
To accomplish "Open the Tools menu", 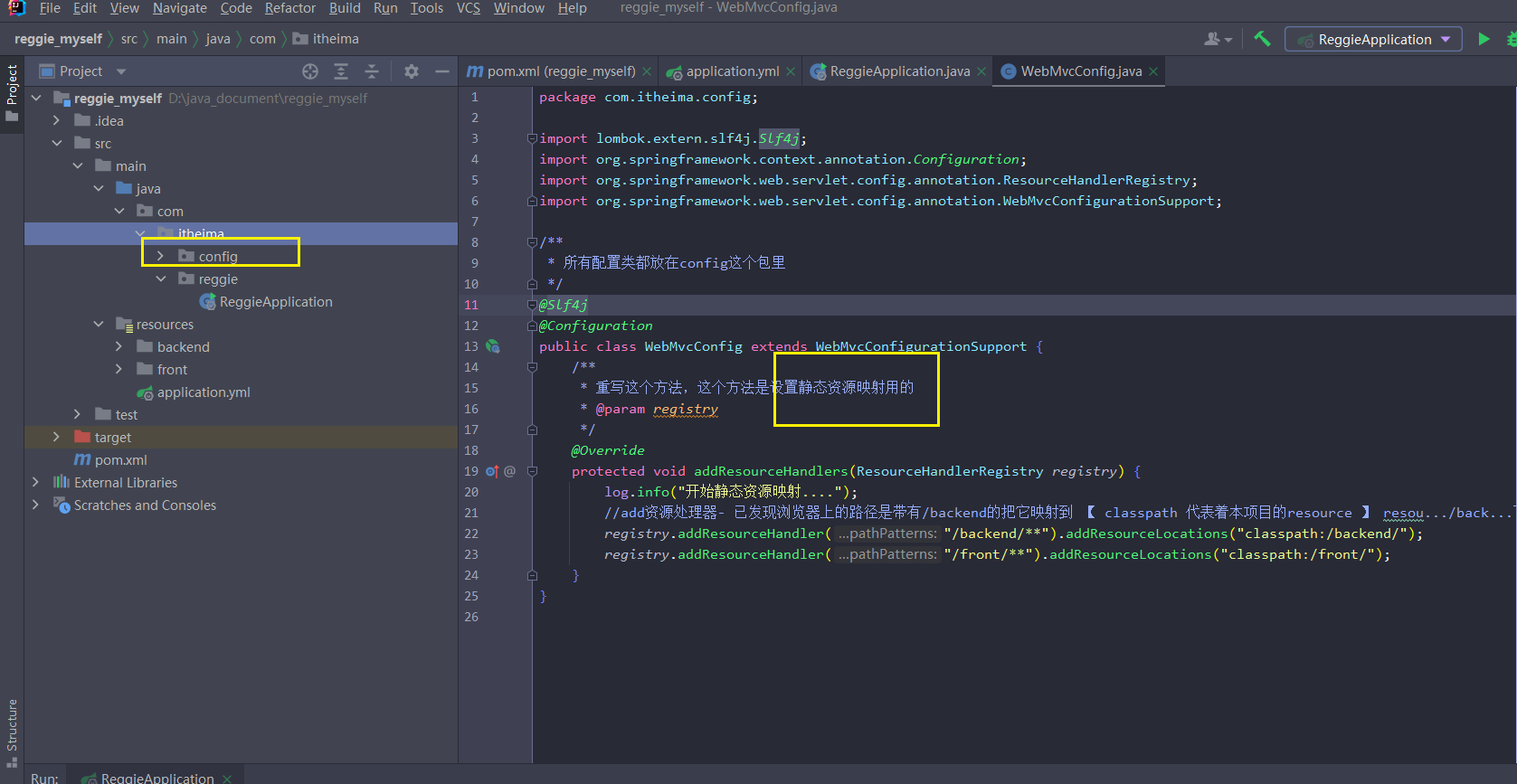I will point(427,8).
